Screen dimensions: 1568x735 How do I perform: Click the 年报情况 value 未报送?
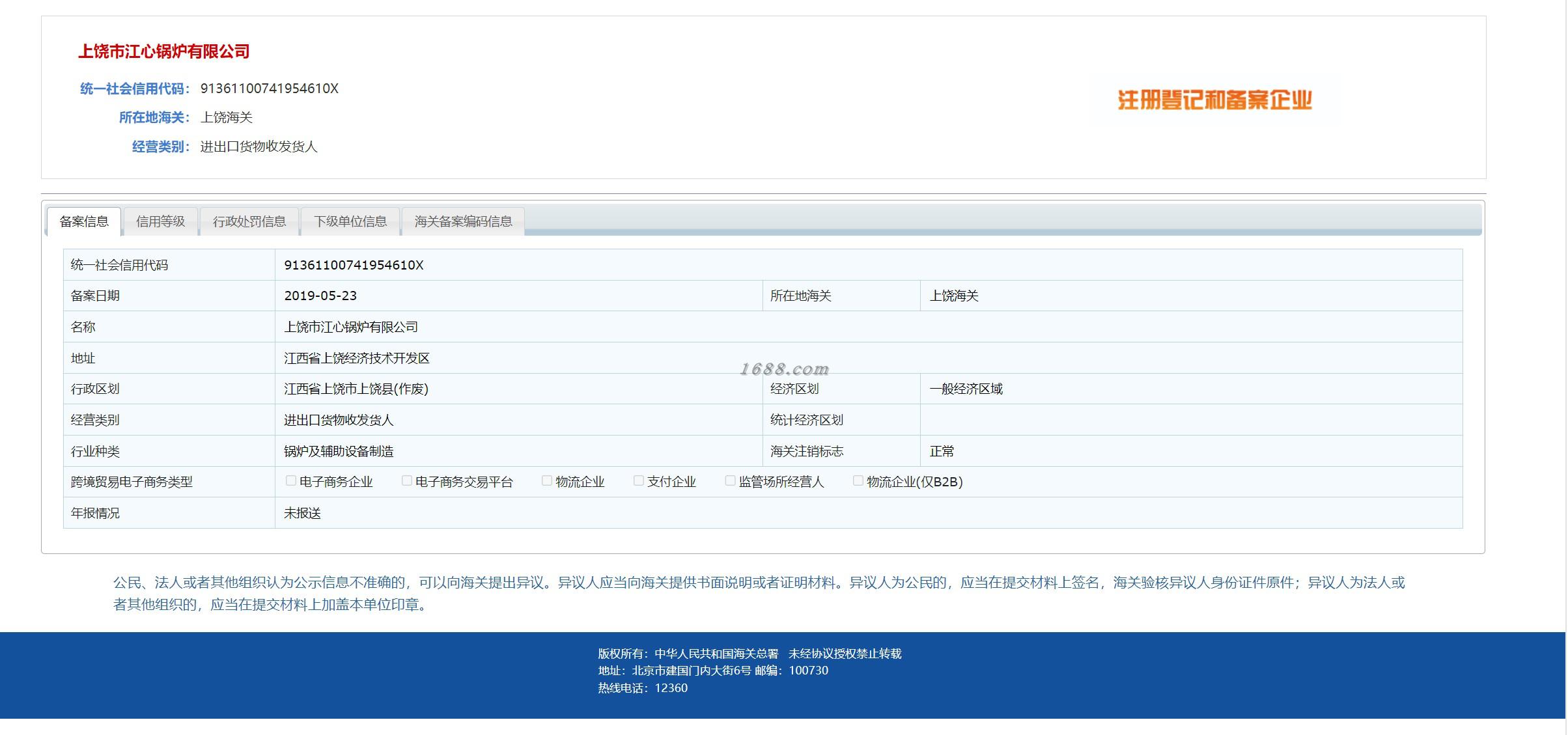[302, 513]
